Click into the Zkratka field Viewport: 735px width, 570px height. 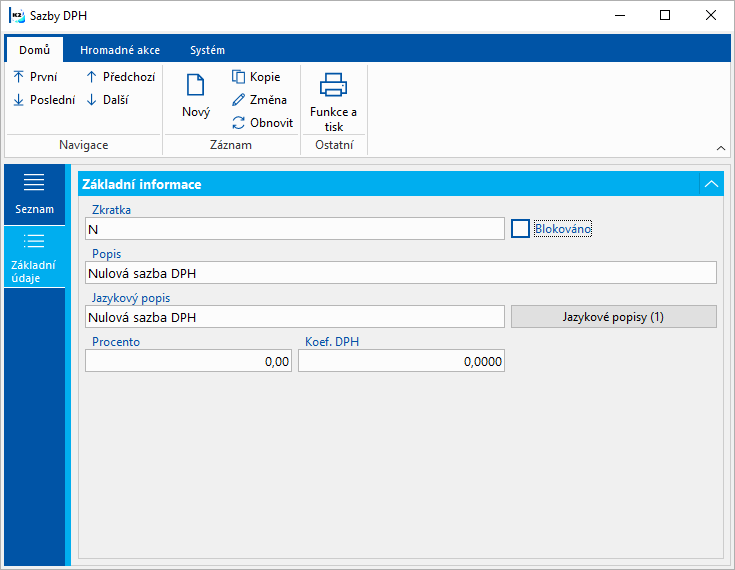[295, 229]
